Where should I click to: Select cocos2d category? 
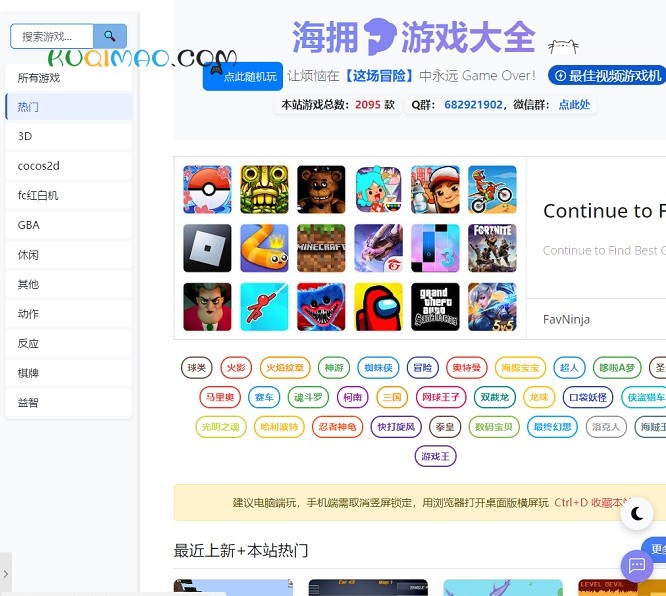click(68, 166)
